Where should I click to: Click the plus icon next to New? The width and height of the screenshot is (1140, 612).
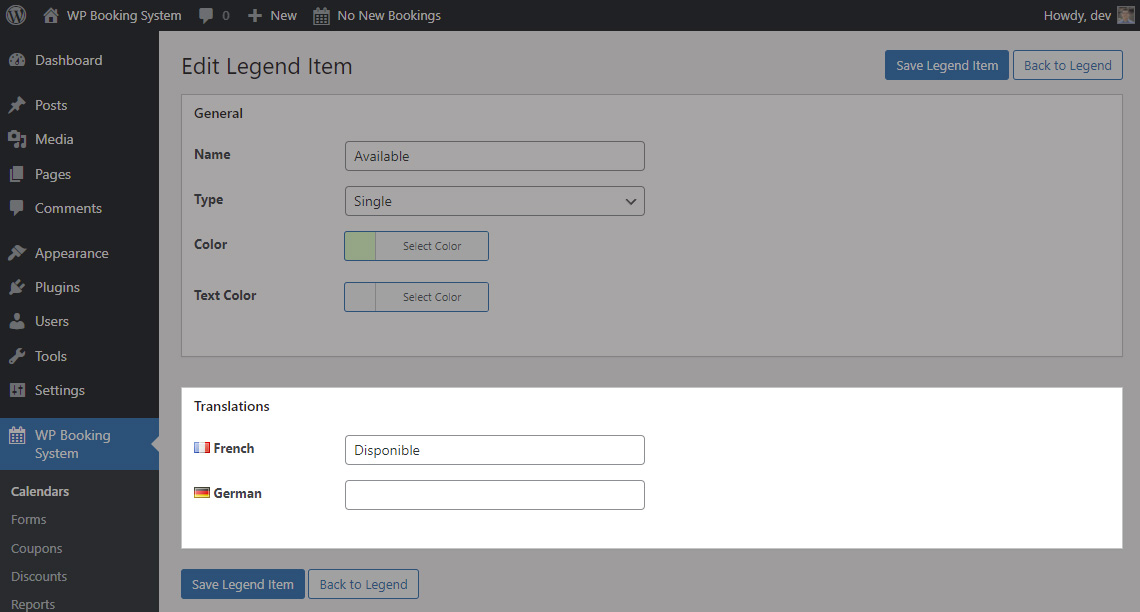254,15
